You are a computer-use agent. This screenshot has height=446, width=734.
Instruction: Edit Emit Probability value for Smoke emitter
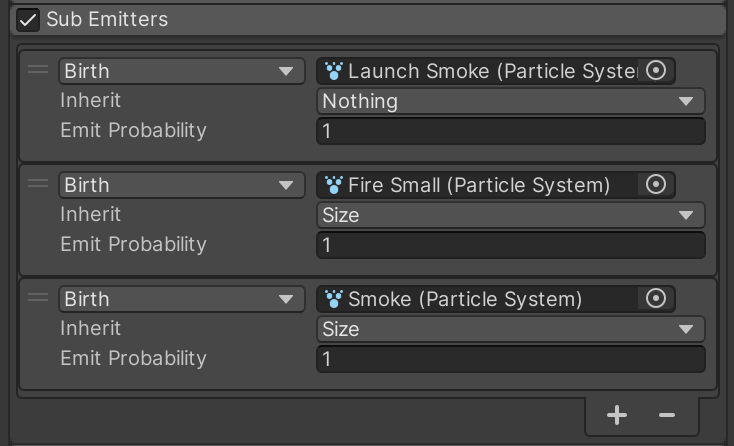510,359
